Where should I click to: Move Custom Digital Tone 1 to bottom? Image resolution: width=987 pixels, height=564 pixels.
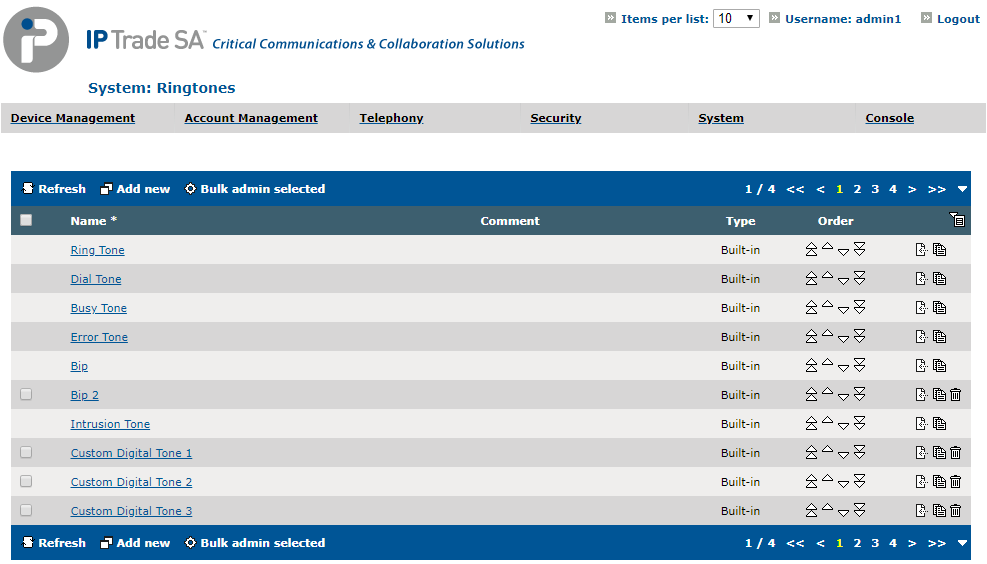pos(859,452)
